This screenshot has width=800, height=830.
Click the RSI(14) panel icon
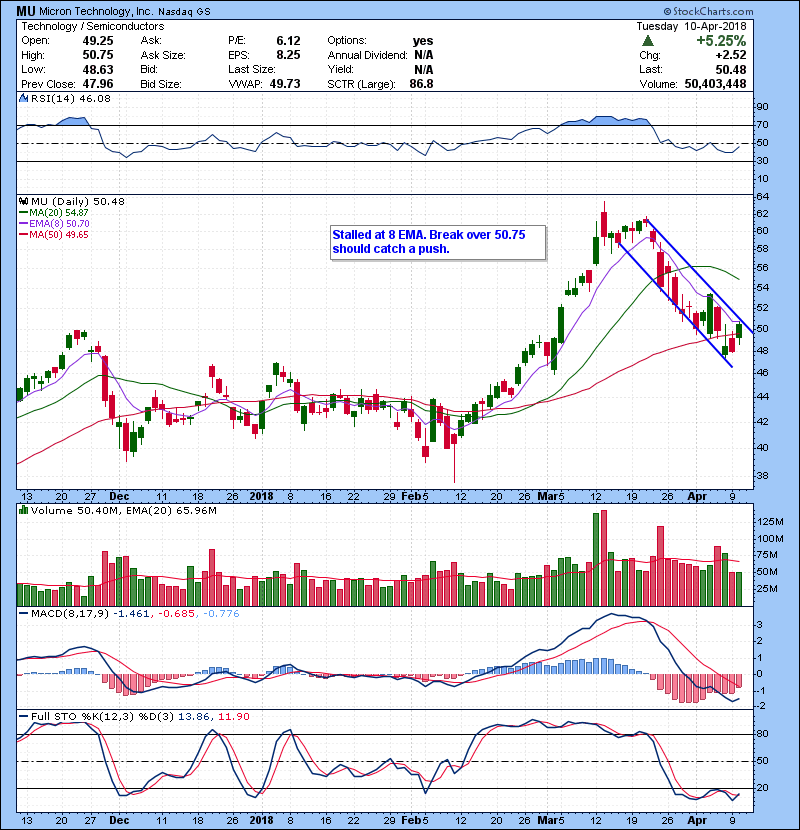click(23, 98)
